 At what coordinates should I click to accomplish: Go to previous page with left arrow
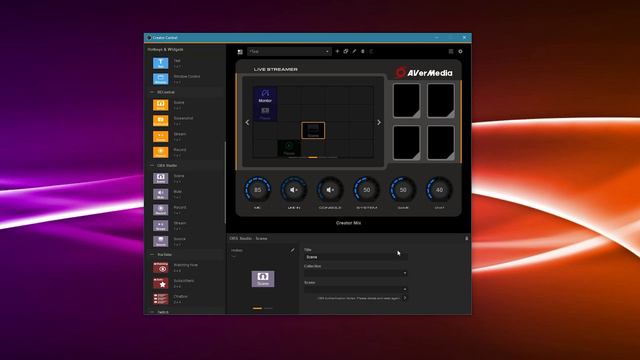click(x=247, y=122)
